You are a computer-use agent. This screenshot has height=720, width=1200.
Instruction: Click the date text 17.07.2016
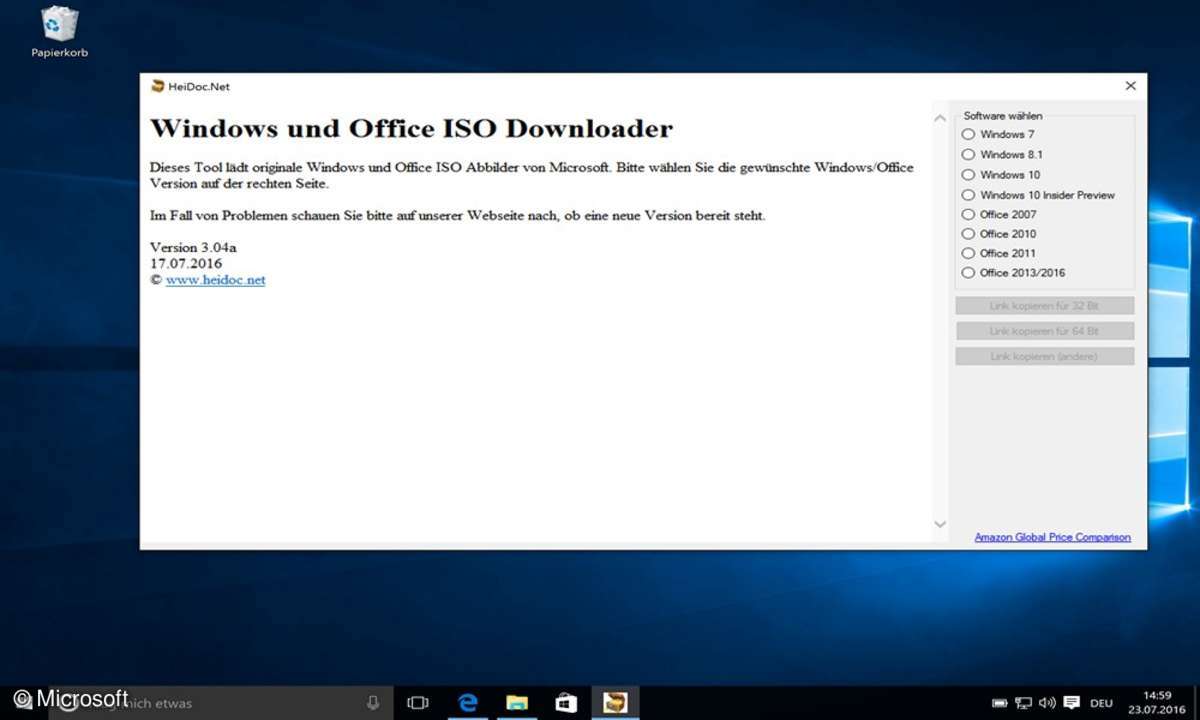186,264
